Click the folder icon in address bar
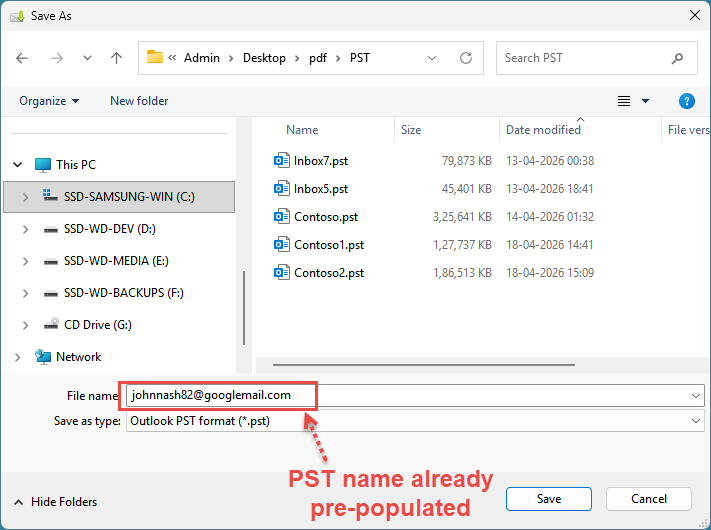Screen dimensions: 711x530 click(155, 57)
